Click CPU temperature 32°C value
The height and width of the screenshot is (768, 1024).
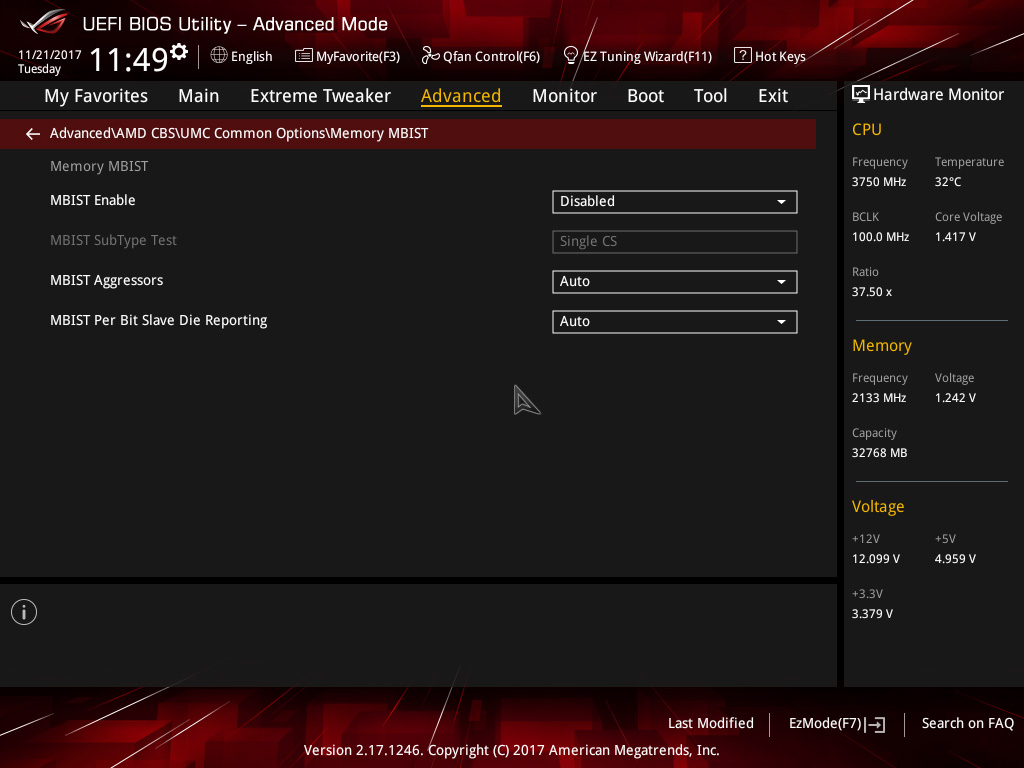click(948, 182)
